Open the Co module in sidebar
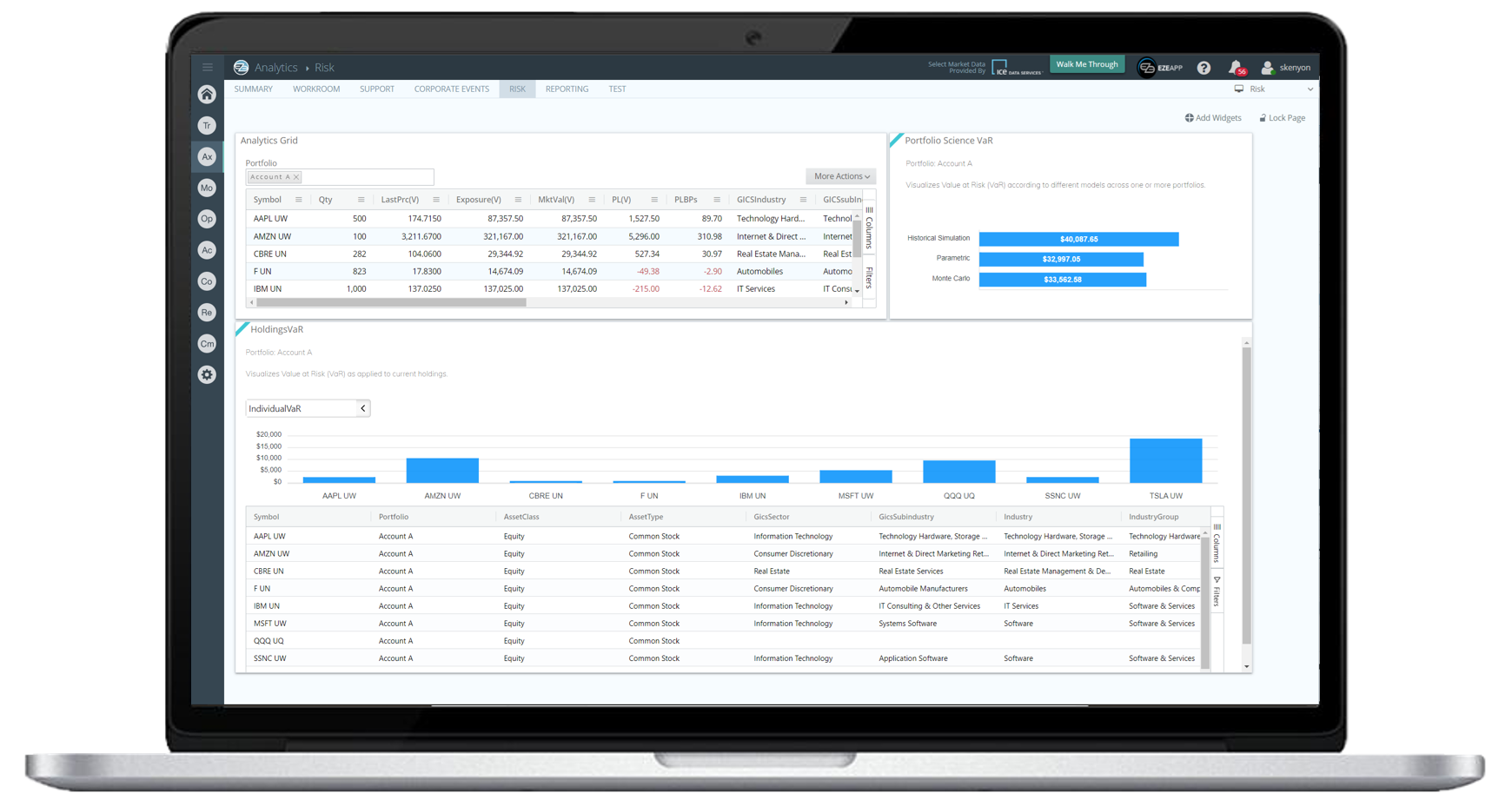1512x793 pixels. coord(207,281)
